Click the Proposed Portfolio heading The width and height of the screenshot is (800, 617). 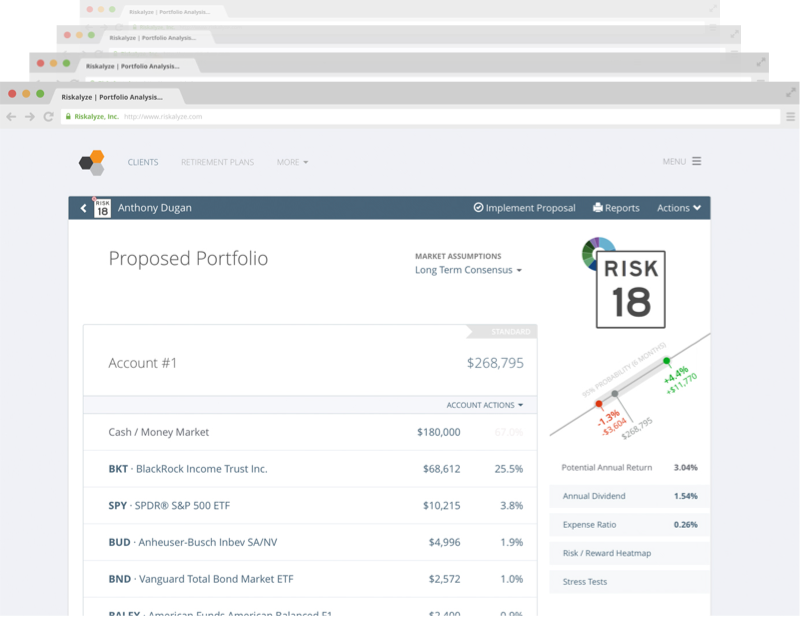(x=188, y=258)
